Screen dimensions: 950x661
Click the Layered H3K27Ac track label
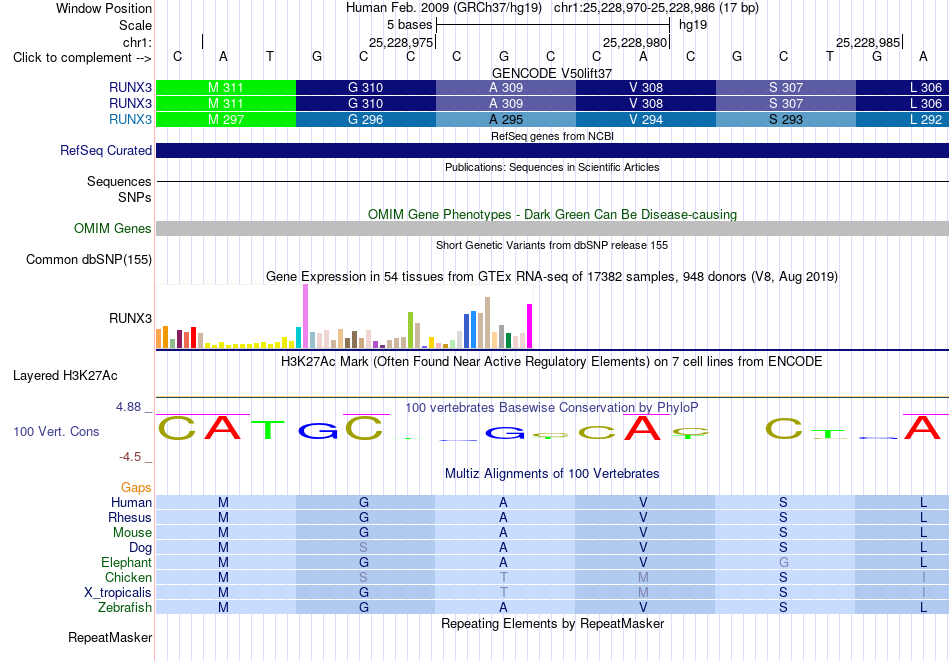65,376
